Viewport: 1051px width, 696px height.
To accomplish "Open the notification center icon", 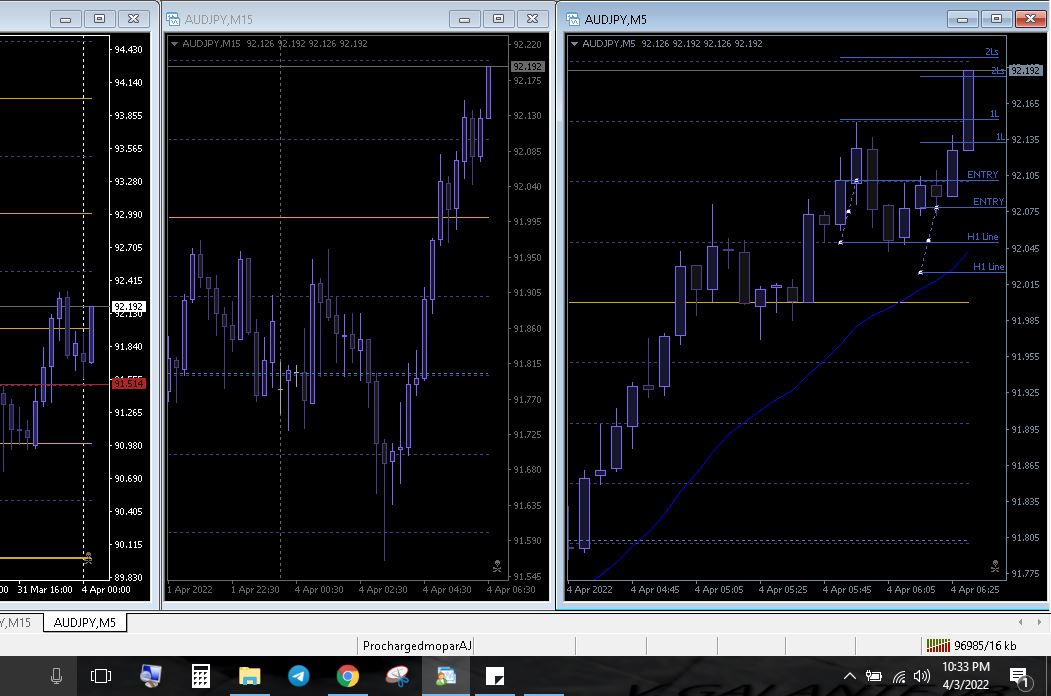I will pos(1019,677).
